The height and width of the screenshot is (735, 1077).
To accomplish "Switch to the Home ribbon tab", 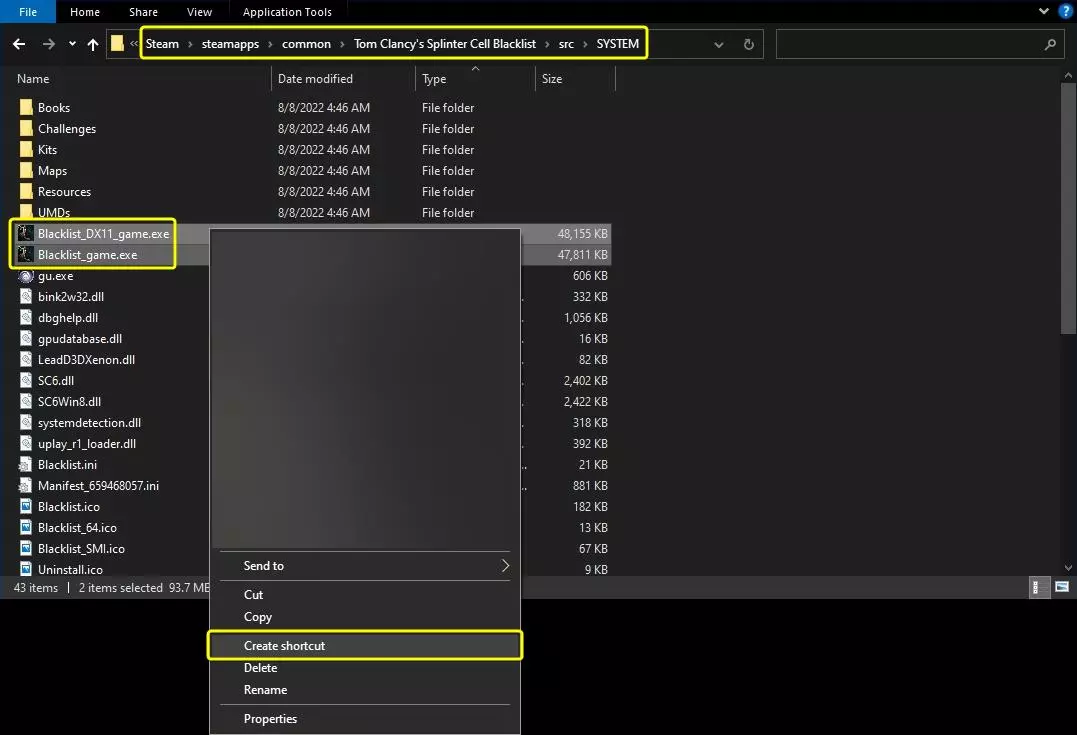I will pos(85,12).
